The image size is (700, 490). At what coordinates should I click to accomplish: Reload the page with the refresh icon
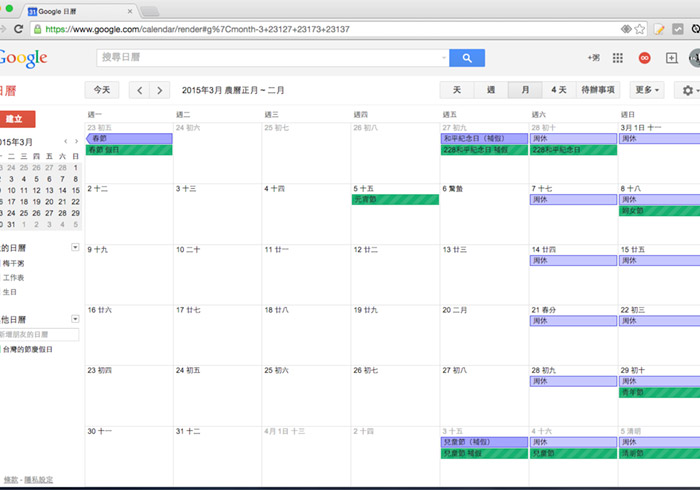pos(18,29)
